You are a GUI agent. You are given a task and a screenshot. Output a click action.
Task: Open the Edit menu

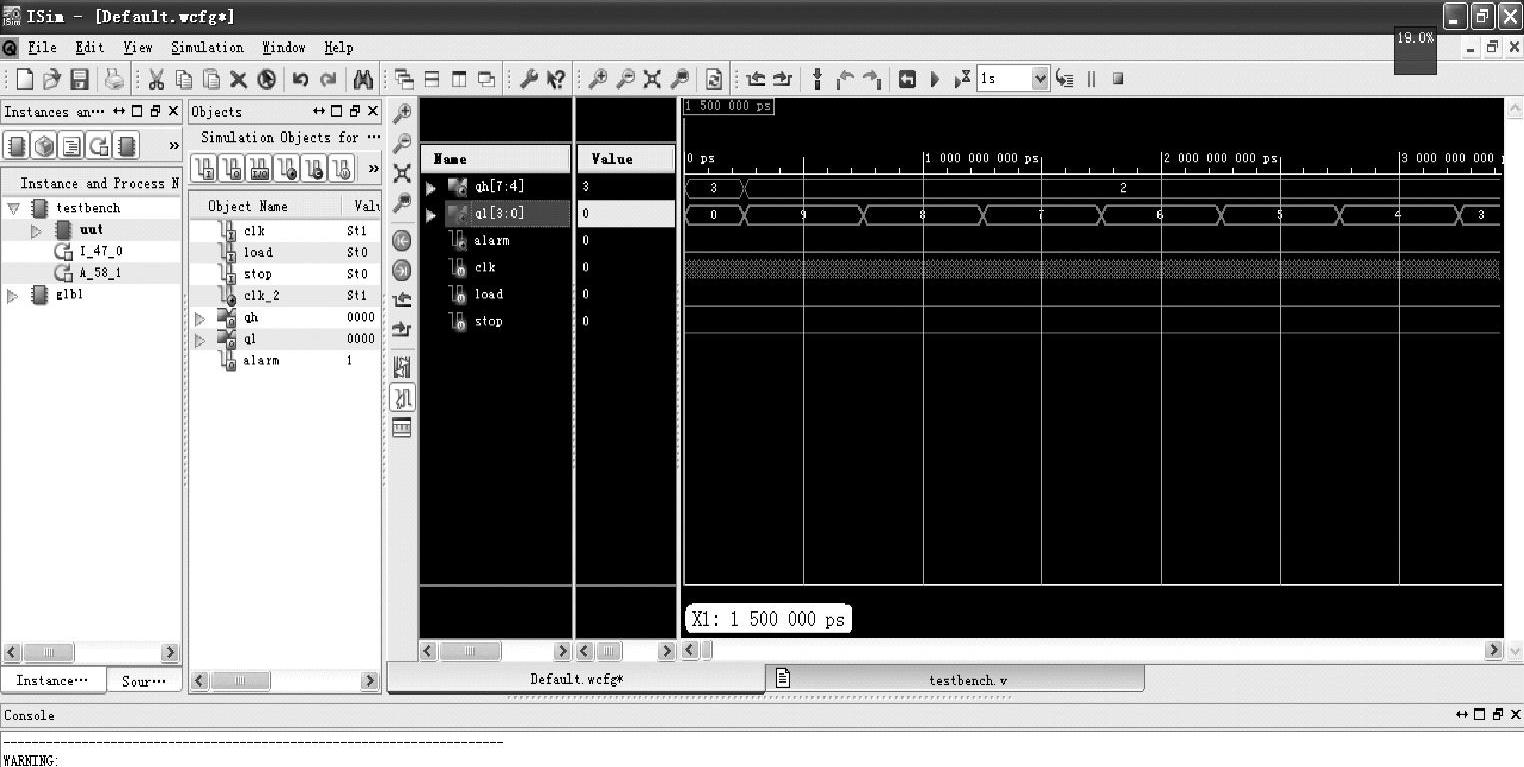89,47
